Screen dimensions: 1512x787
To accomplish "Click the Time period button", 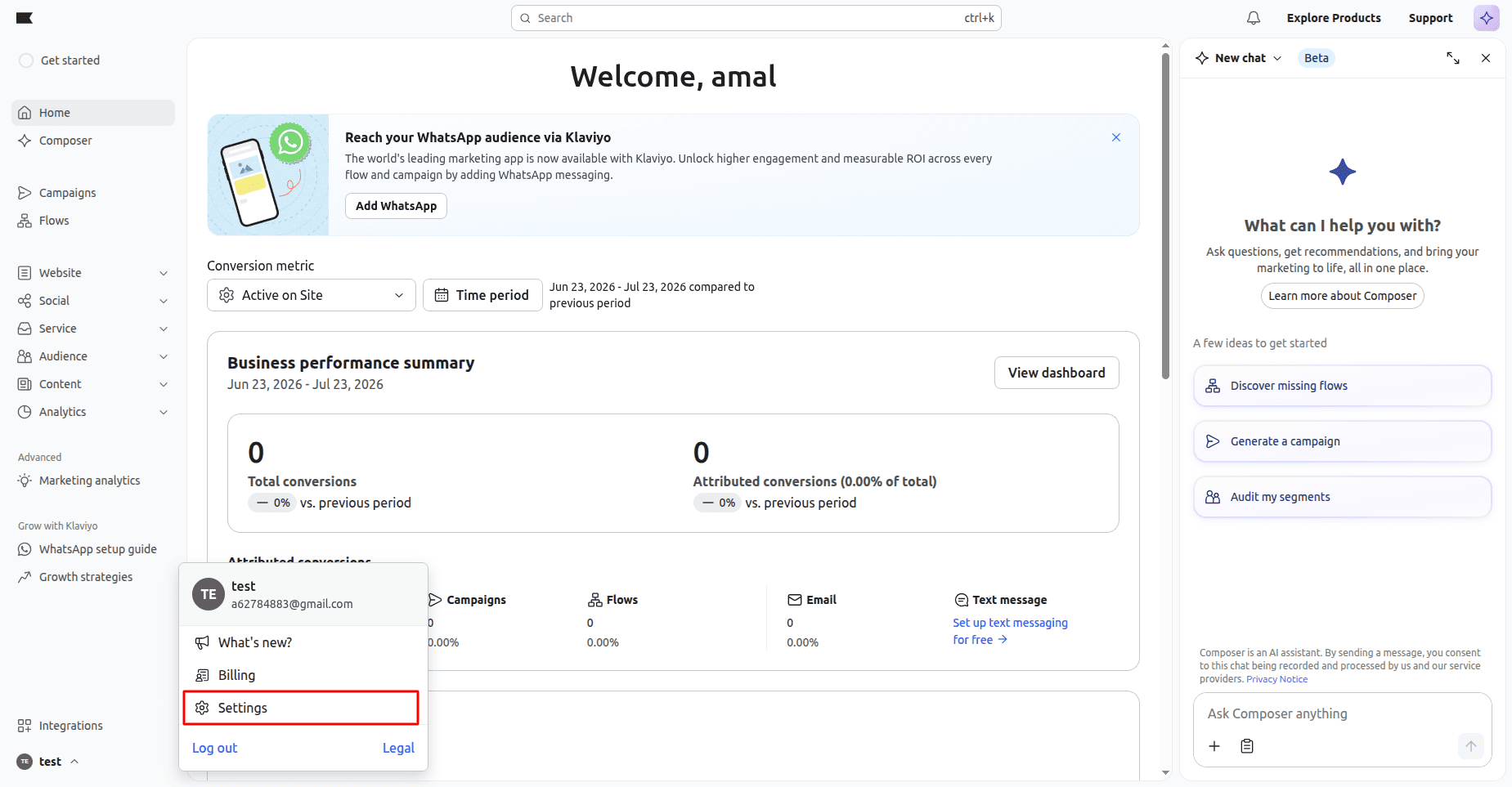I will (x=482, y=295).
